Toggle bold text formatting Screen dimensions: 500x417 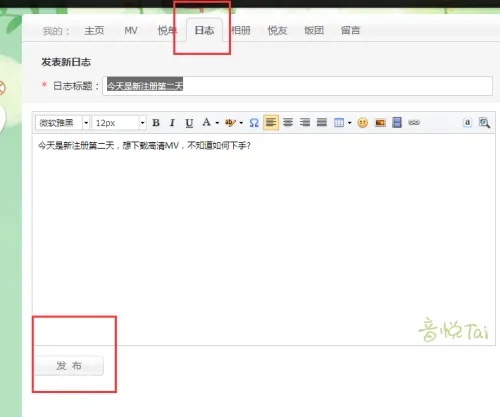156,123
